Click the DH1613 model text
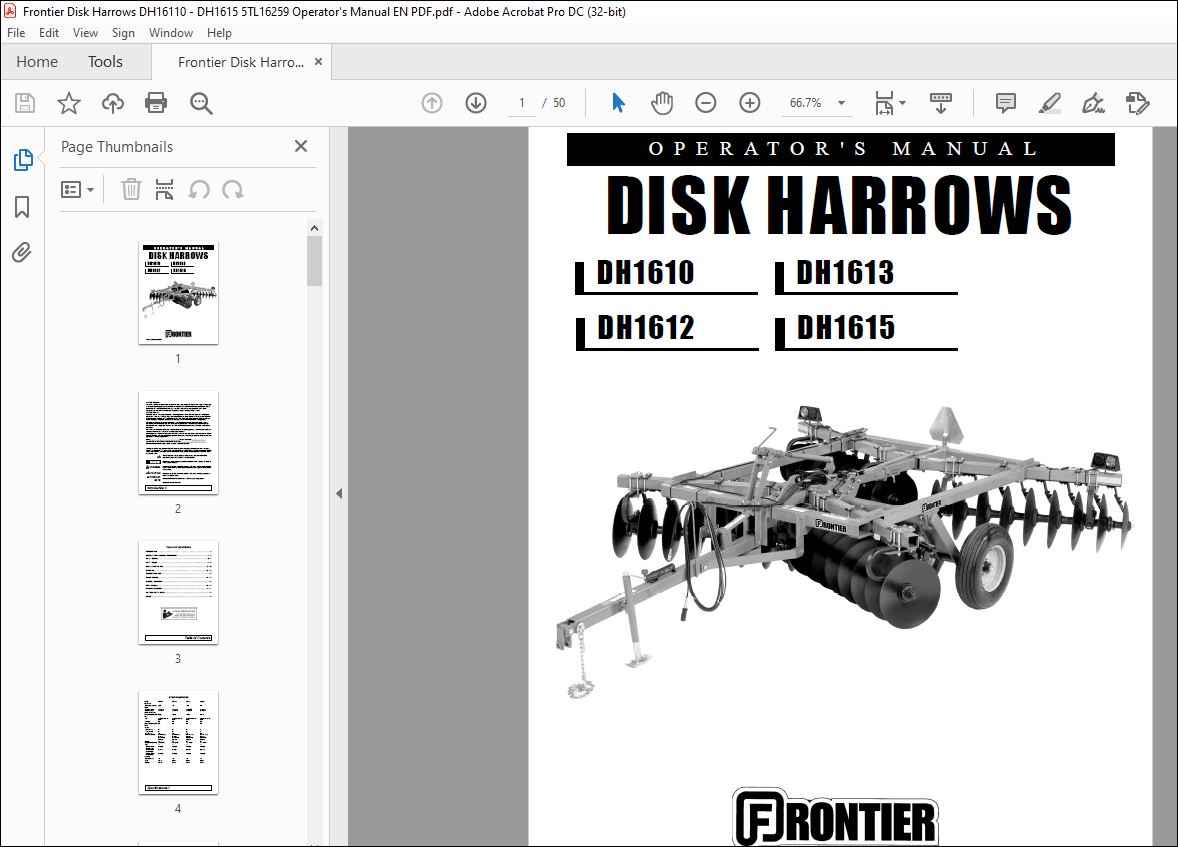The image size is (1178, 847). click(x=845, y=273)
